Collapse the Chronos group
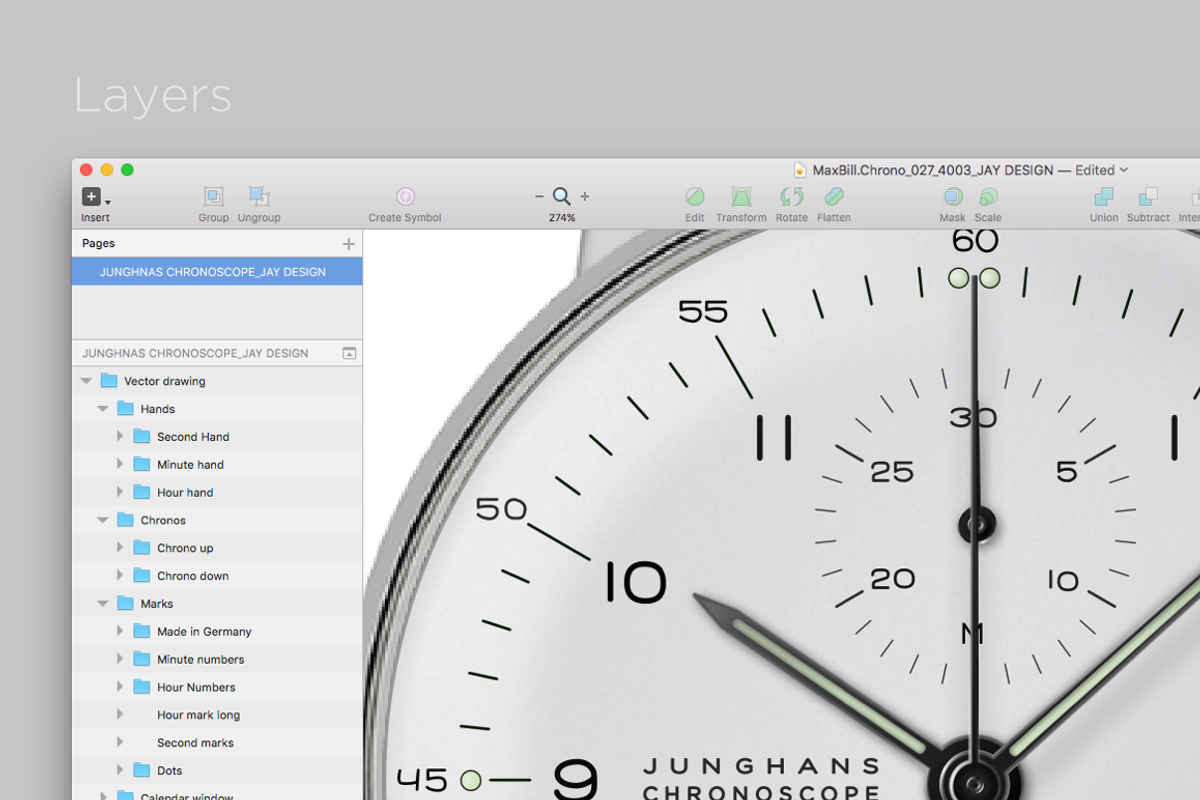The height and width of the screenshot is (800, 1200). click(x=102, y=520)
